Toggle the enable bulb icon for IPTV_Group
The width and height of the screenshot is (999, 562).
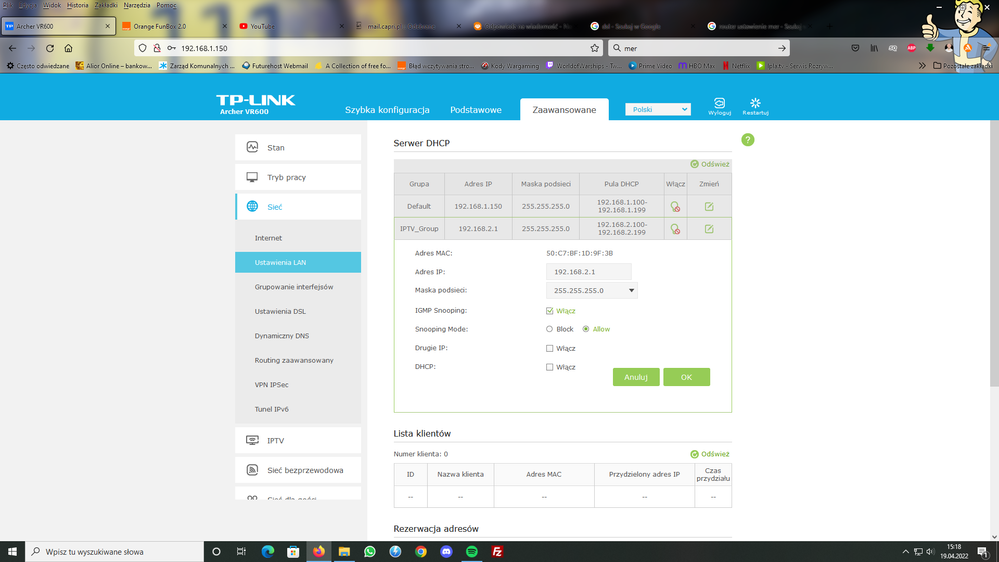[675, 229]
